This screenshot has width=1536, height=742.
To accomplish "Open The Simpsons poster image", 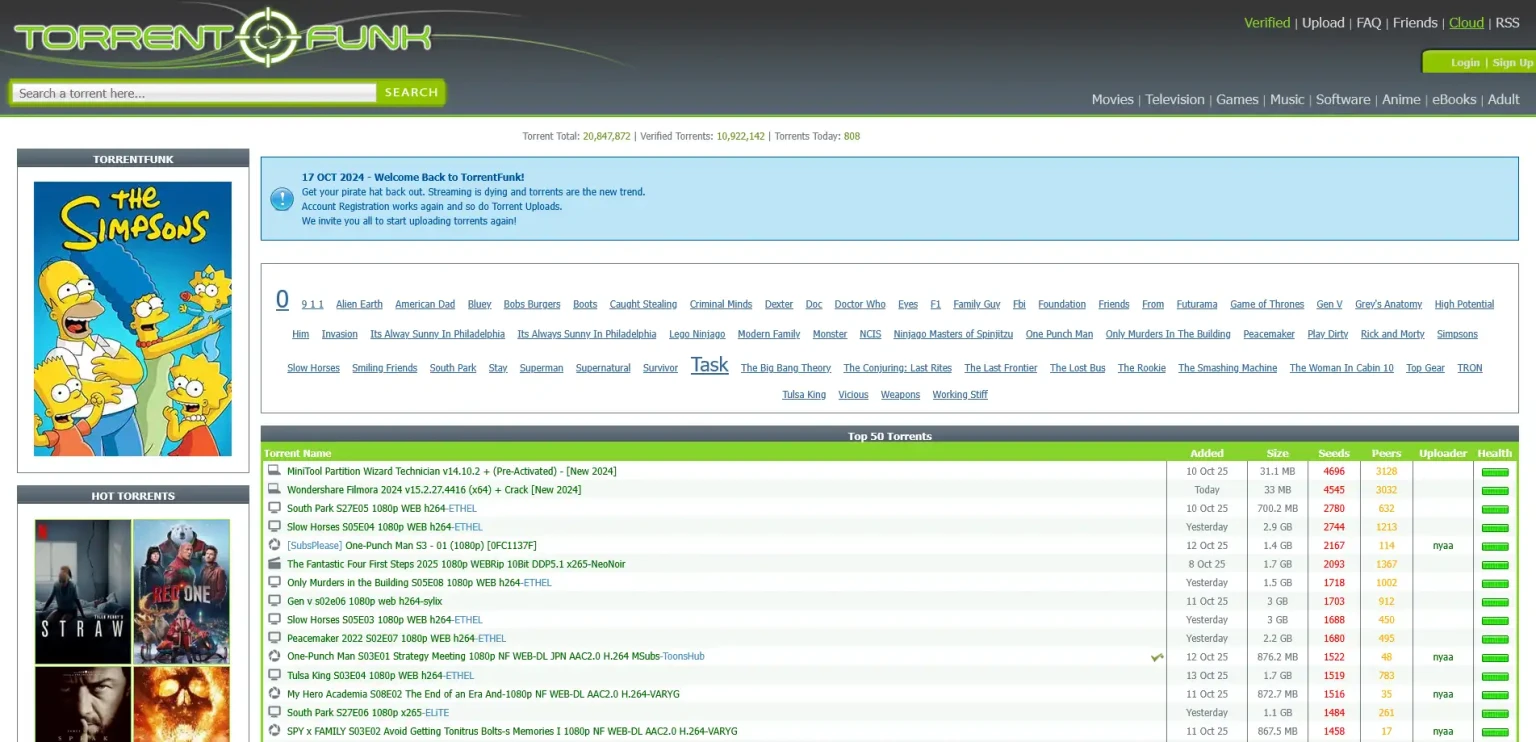I will (x=133, y=319).
